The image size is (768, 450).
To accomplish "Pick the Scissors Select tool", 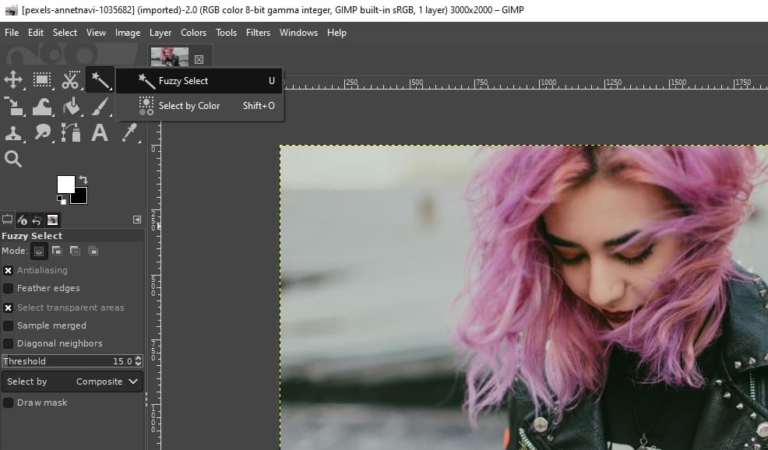I will [70, 80].
